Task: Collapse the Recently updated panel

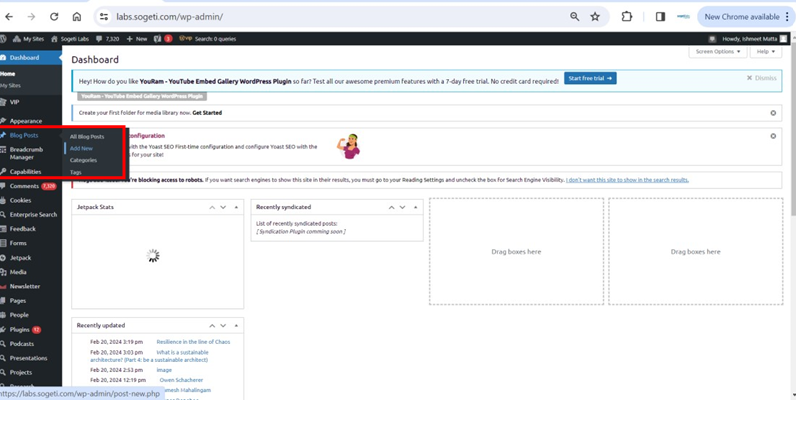Action: tap(236, 325)
